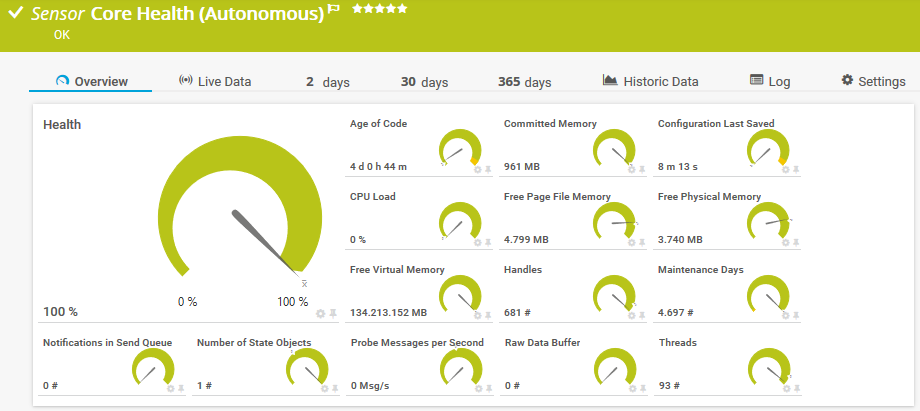Click the sensor flag icon beside title
920x411 pixels.
click(334, 9)
